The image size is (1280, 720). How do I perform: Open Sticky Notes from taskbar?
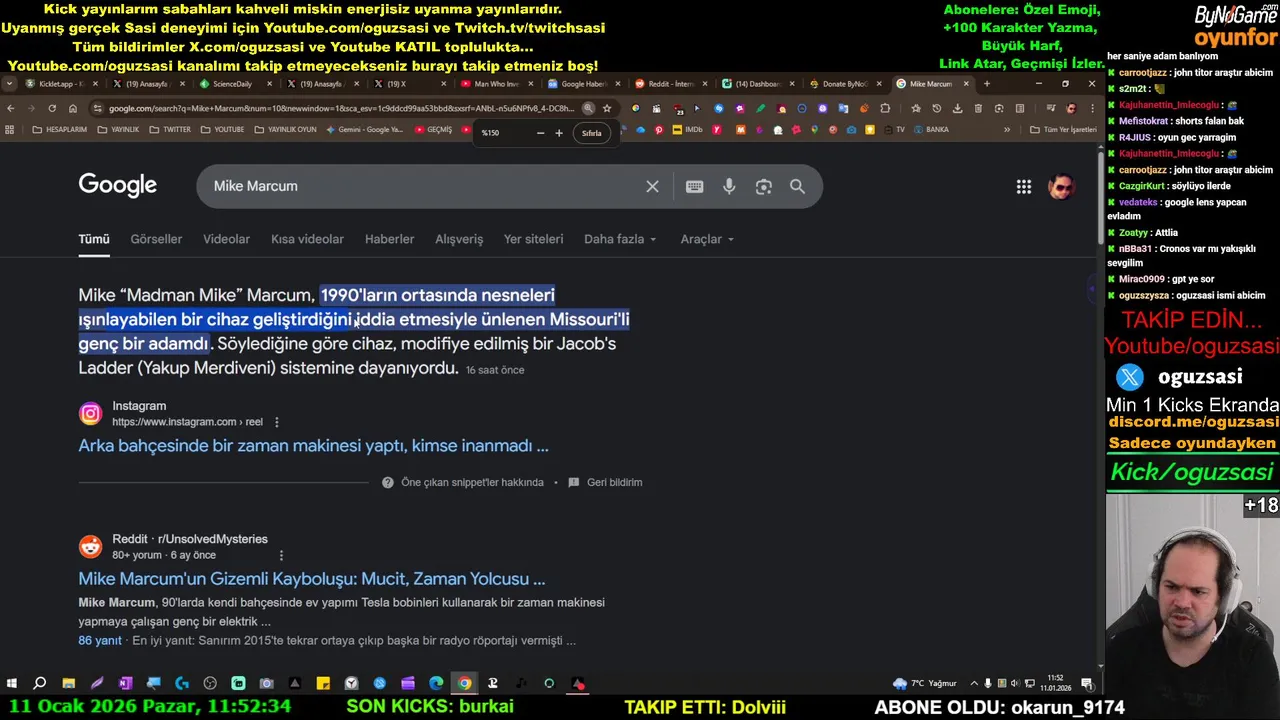323,684
